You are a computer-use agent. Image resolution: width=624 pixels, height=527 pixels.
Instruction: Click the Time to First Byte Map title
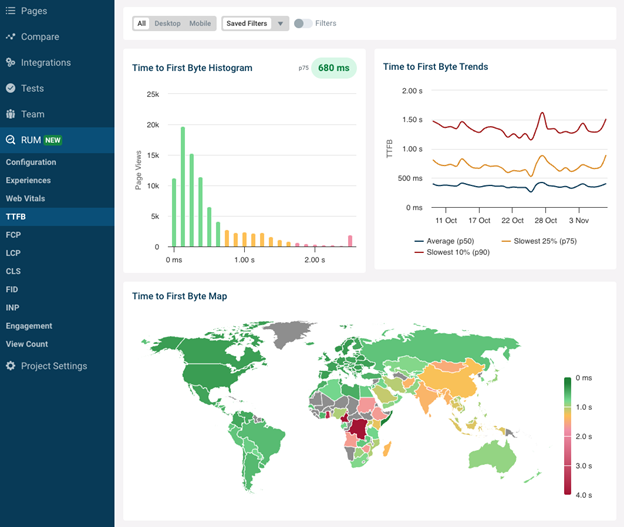click(x=179, y=296)
